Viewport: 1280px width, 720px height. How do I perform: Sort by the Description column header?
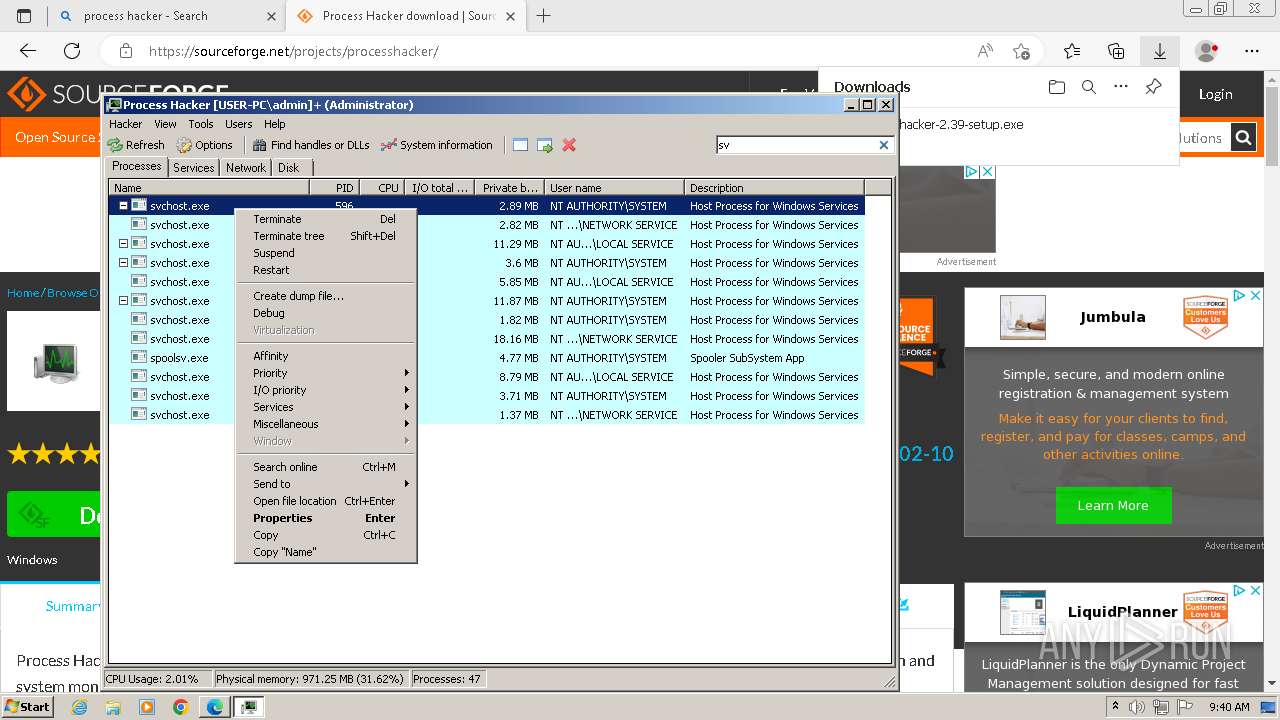(x=774, y=187)
